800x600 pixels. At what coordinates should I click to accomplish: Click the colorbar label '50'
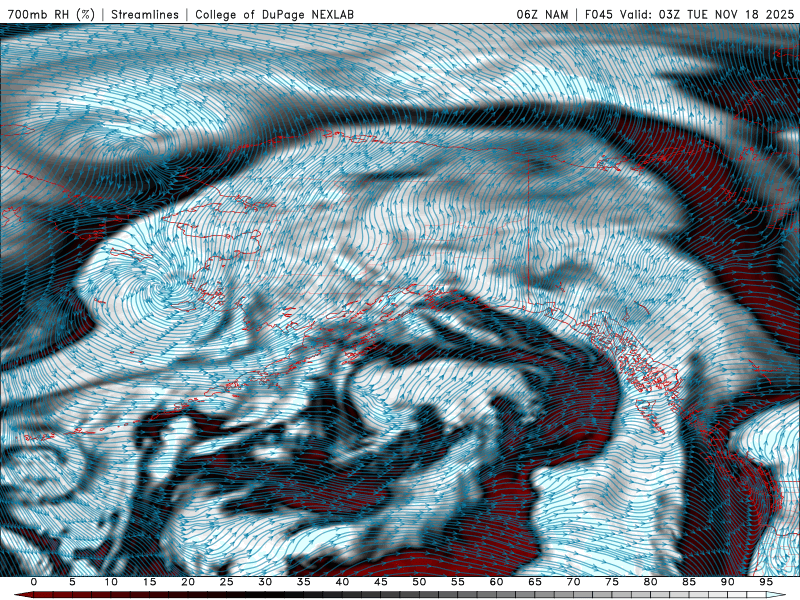[419, 582]
